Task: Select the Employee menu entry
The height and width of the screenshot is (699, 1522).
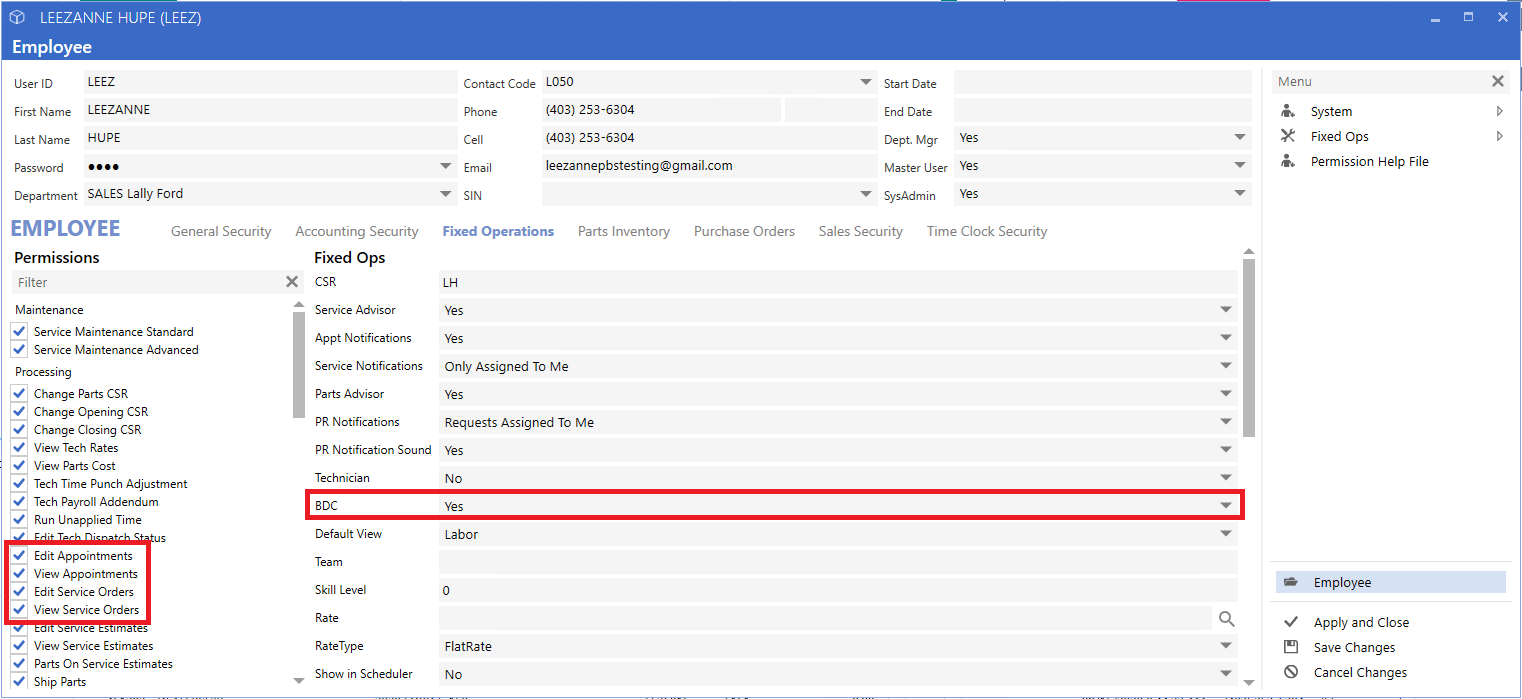Action: [x=1391, y=582]
